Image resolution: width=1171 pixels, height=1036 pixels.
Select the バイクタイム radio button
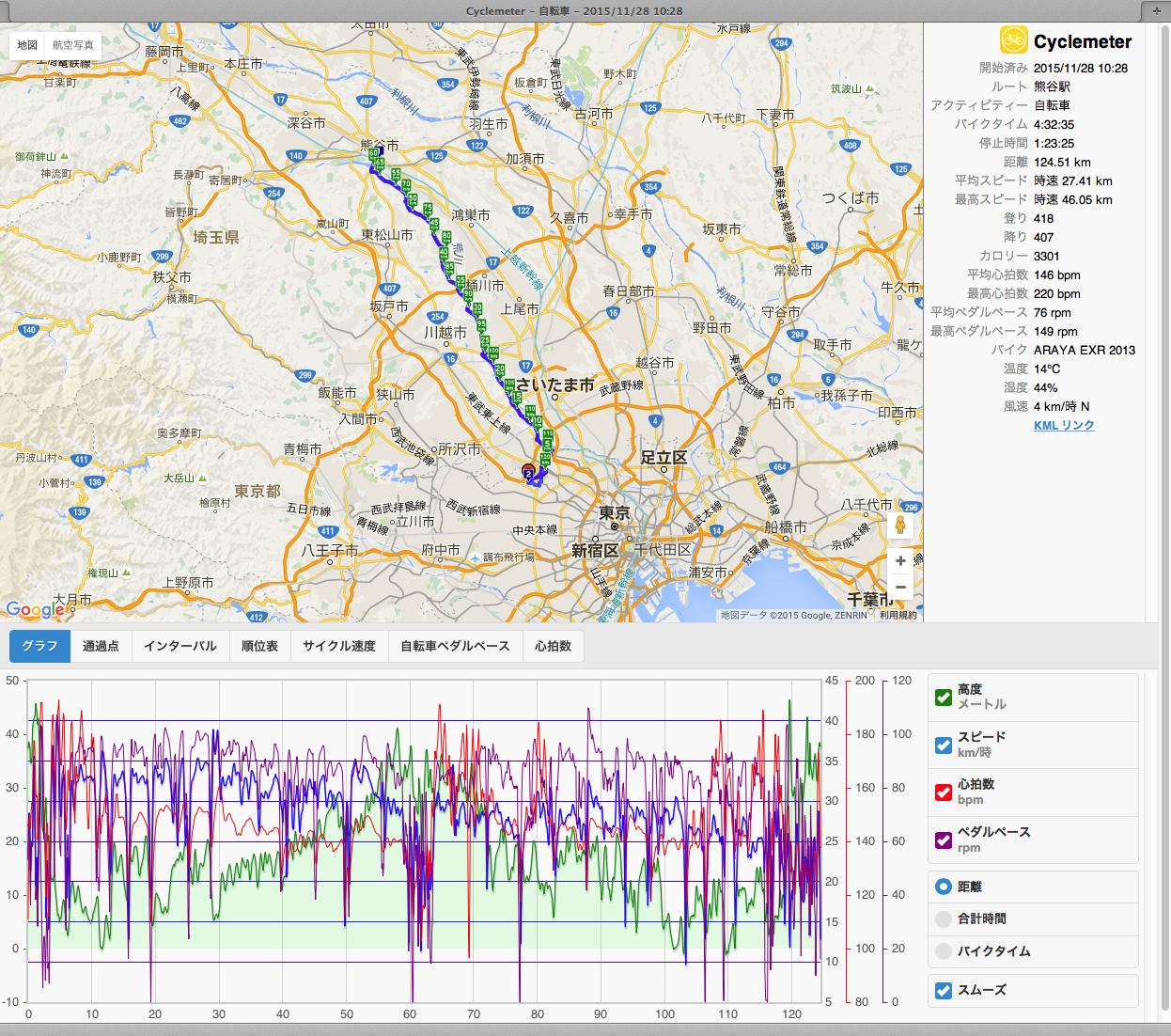tap(945, 951)
